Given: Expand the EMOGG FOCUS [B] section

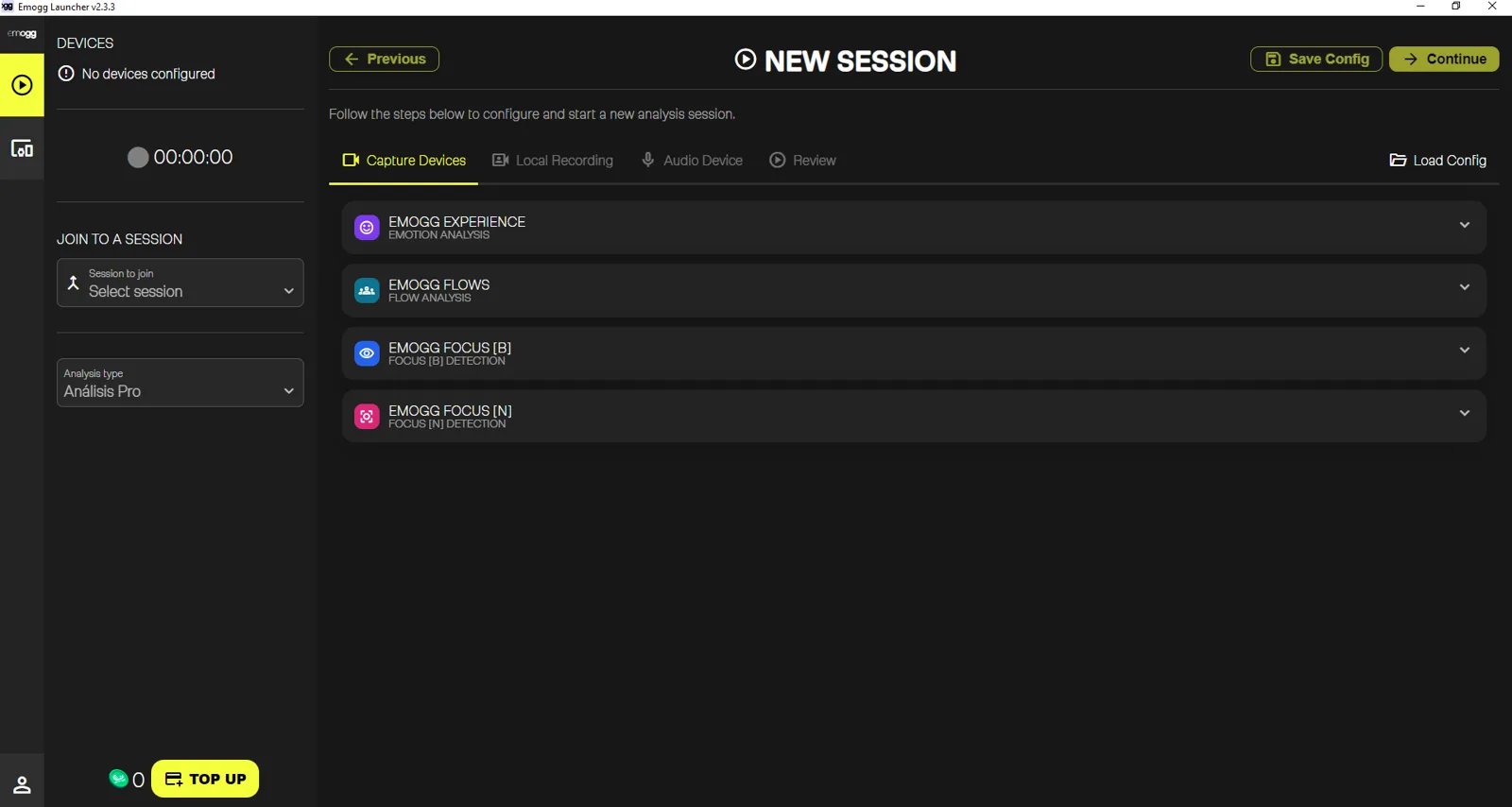Looking at the screenshot, I should (x=914, y=353).
